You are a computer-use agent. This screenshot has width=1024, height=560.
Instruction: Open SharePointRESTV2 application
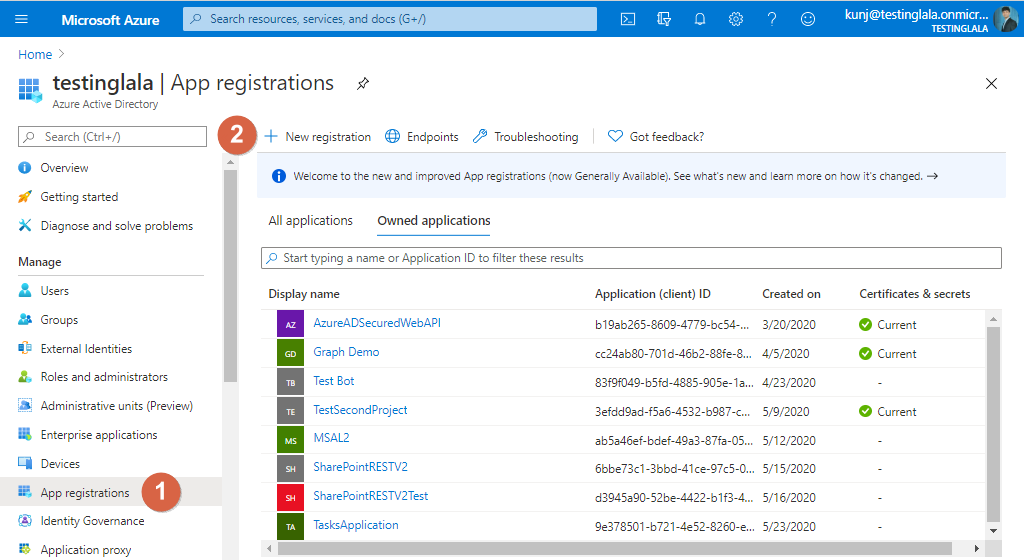tap(360, 467)
